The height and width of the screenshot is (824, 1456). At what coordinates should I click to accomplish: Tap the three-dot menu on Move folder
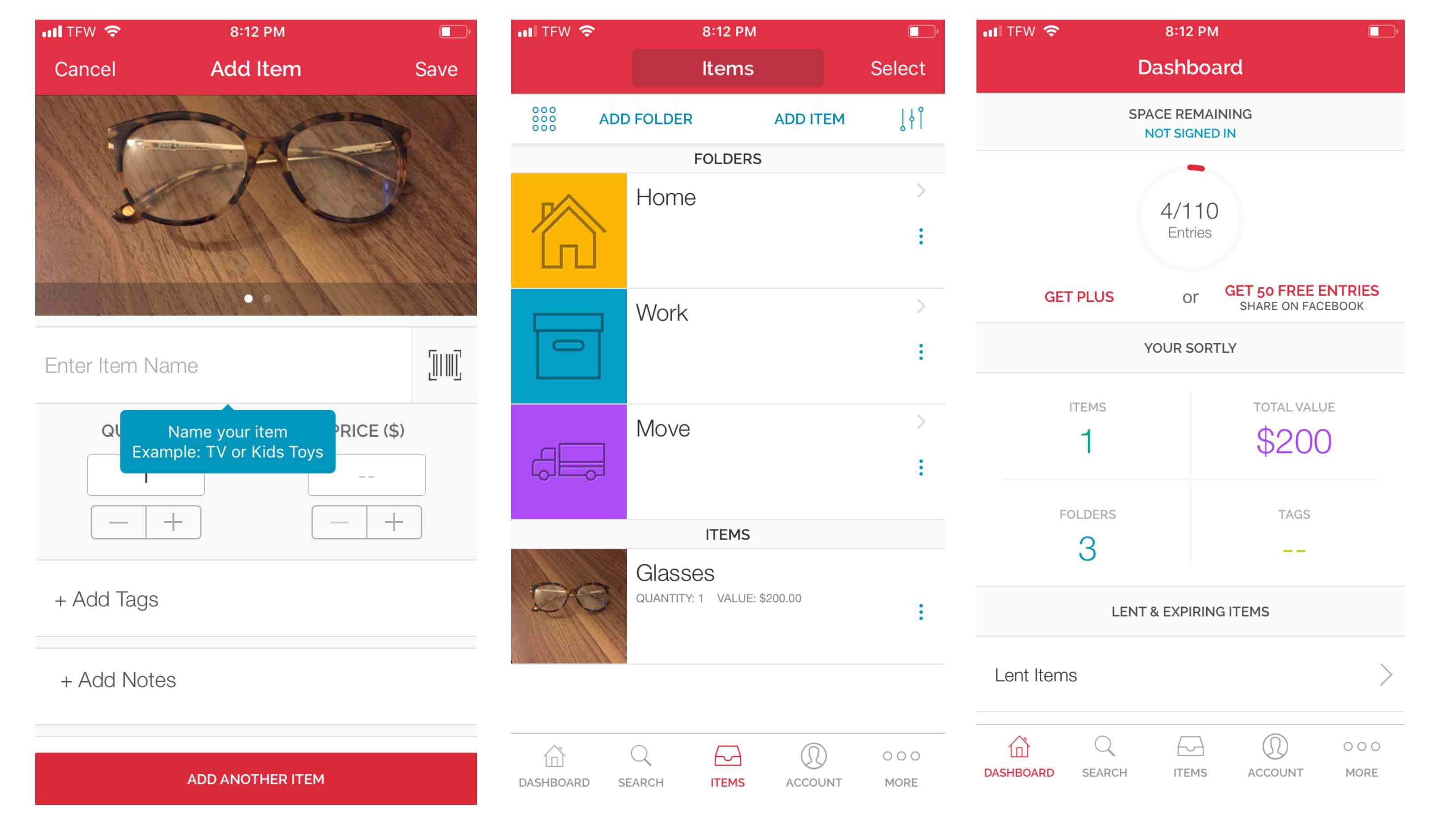coord(921,467)
